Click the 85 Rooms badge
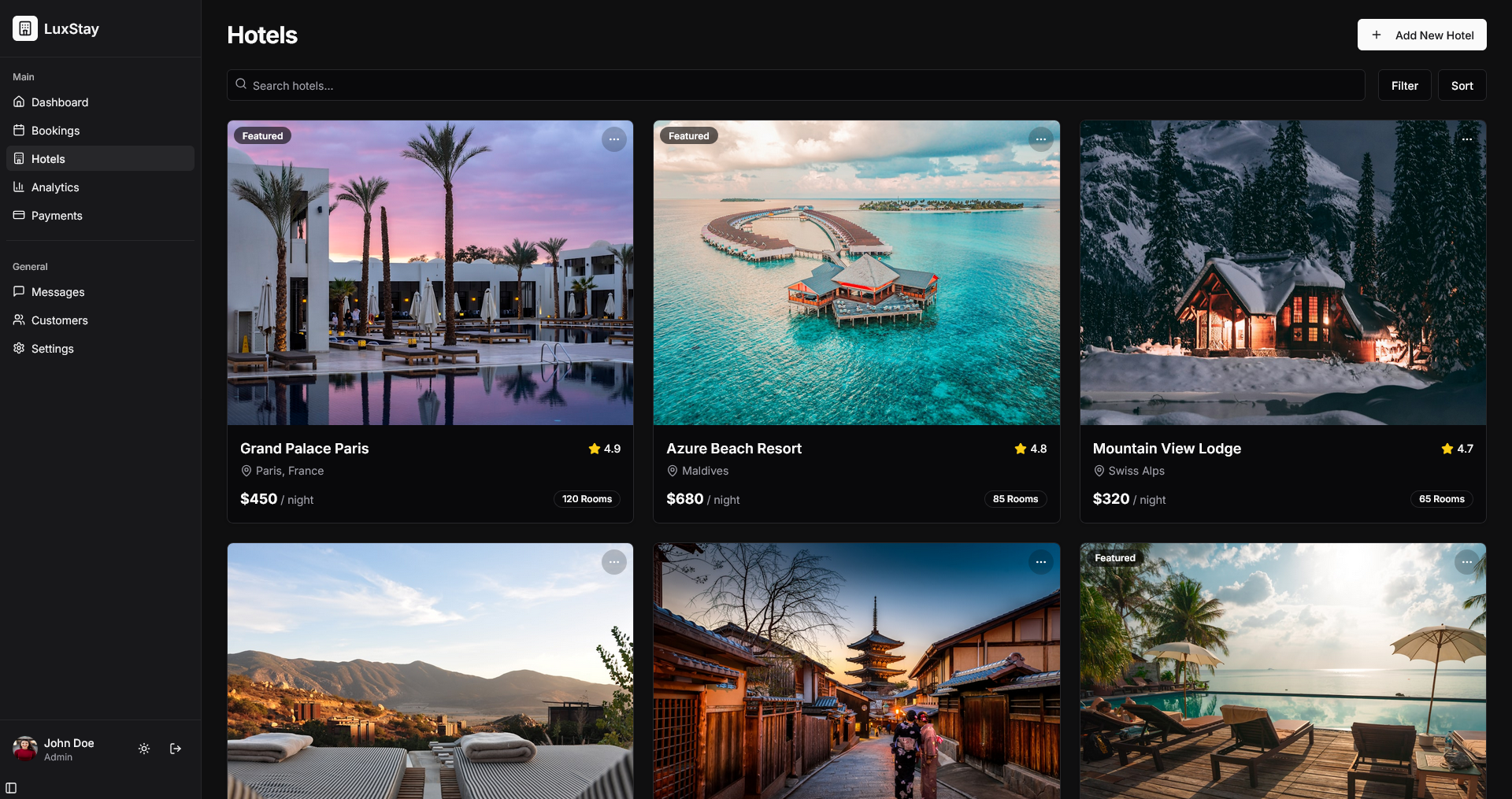Screen dimensions: 1512x799 tap(1015, 499)
